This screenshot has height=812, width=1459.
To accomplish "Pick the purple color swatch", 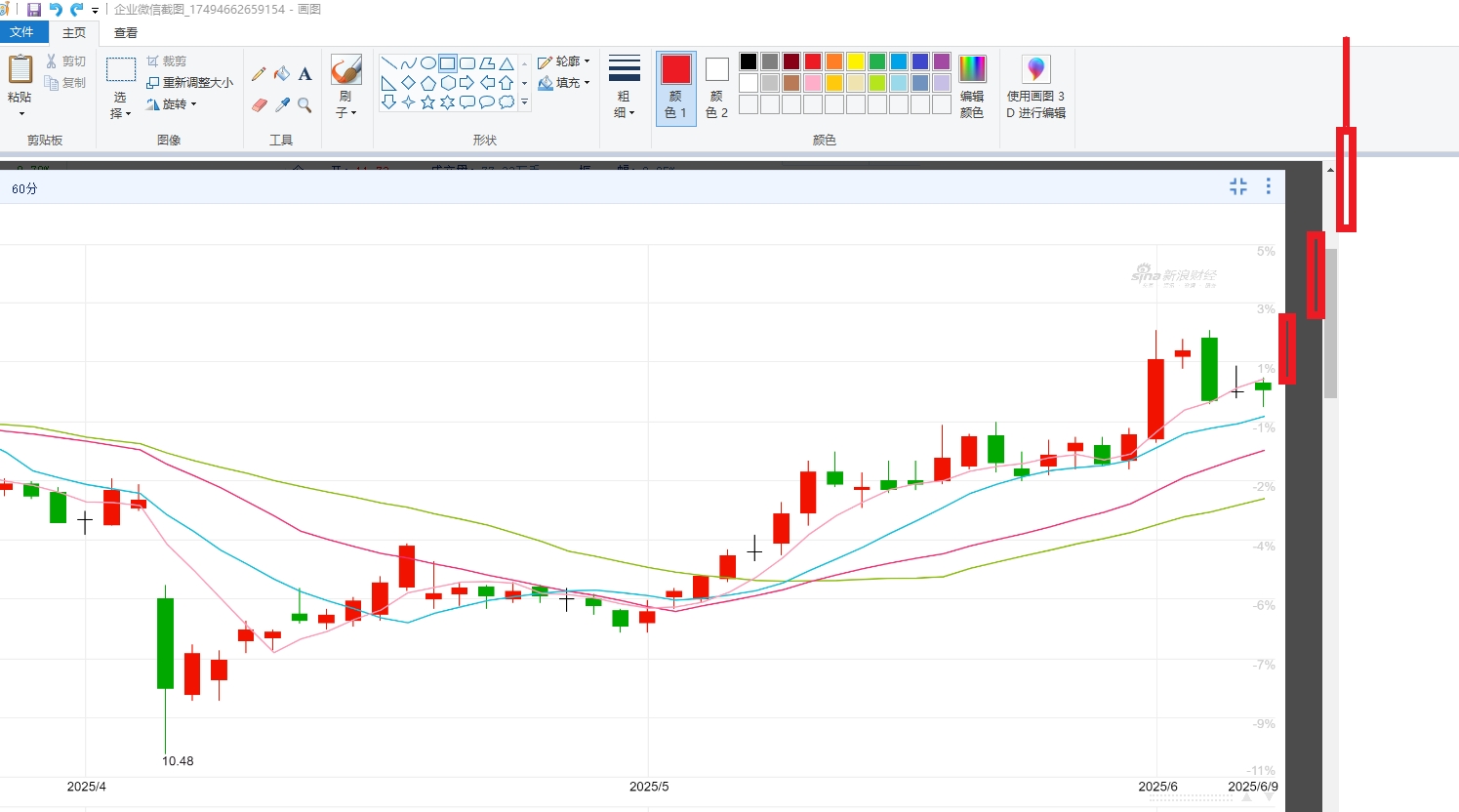I will [x=942, y=61].
